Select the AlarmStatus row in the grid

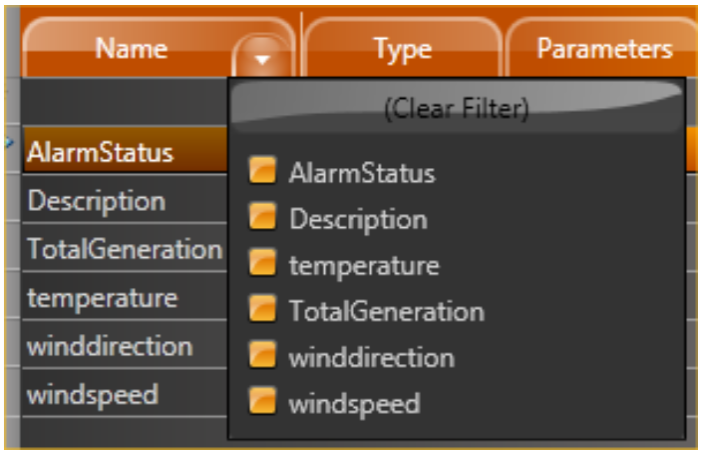100,153
